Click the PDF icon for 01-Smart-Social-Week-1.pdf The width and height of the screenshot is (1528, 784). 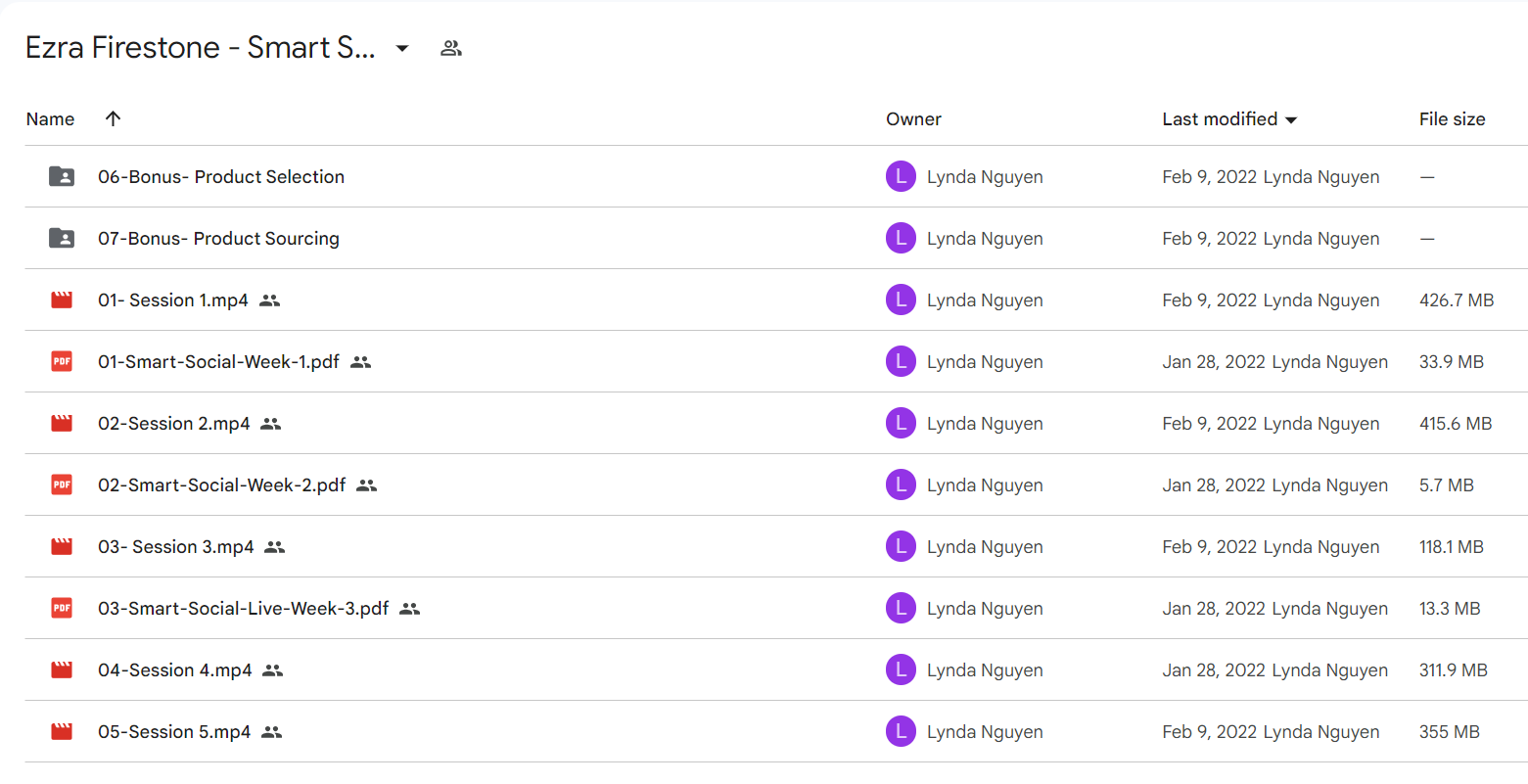pos(62,361)
